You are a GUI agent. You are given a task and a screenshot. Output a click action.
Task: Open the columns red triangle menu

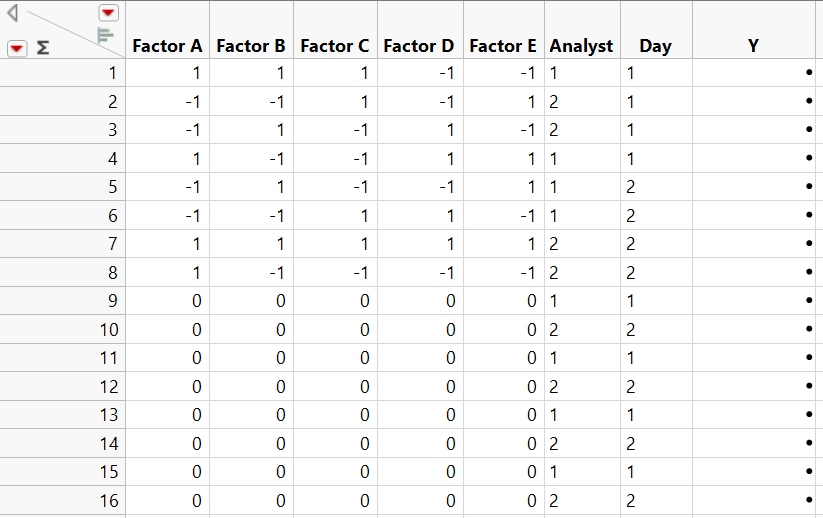108,13
